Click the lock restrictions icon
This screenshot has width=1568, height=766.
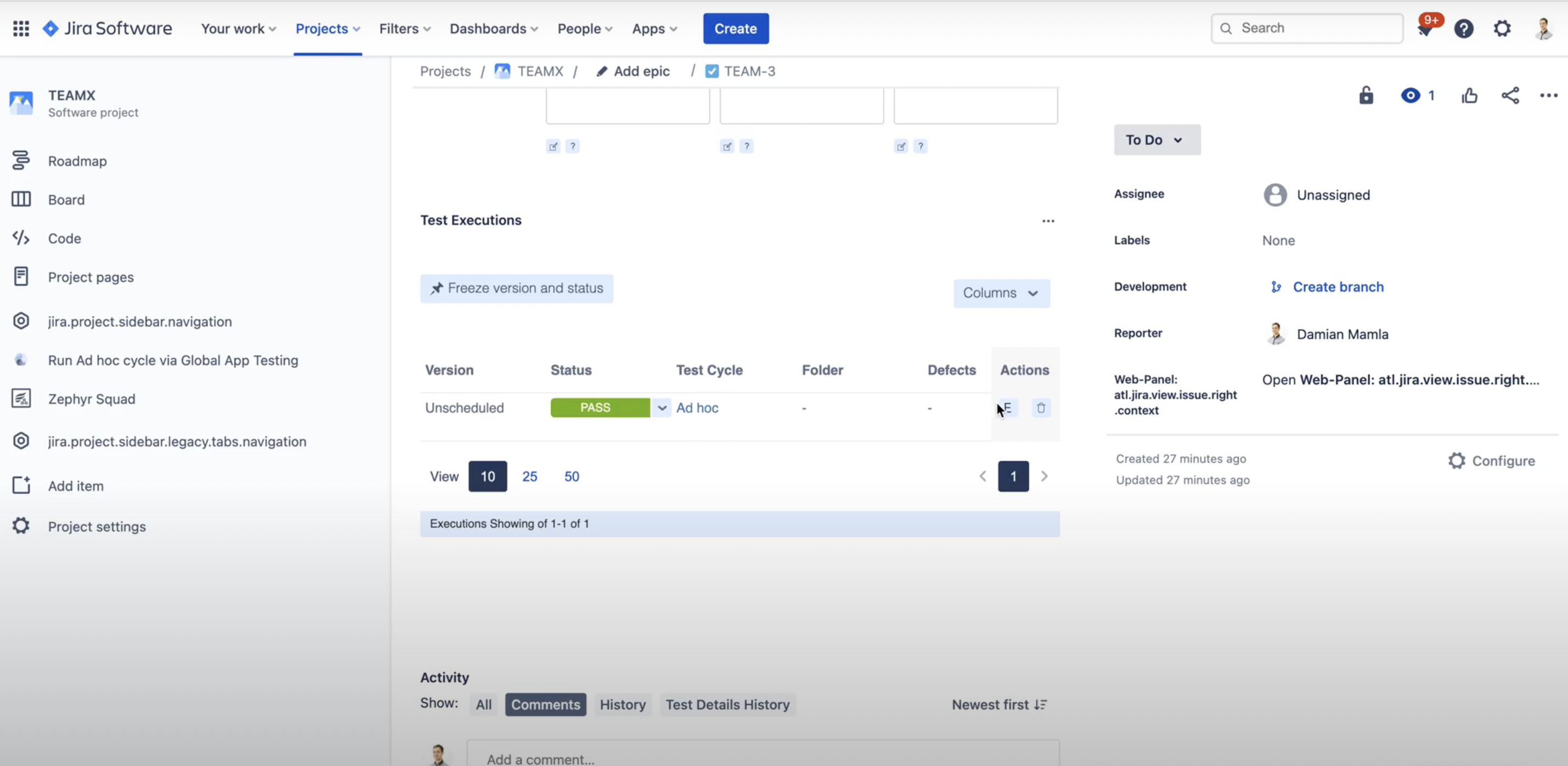pos(1366,95)
